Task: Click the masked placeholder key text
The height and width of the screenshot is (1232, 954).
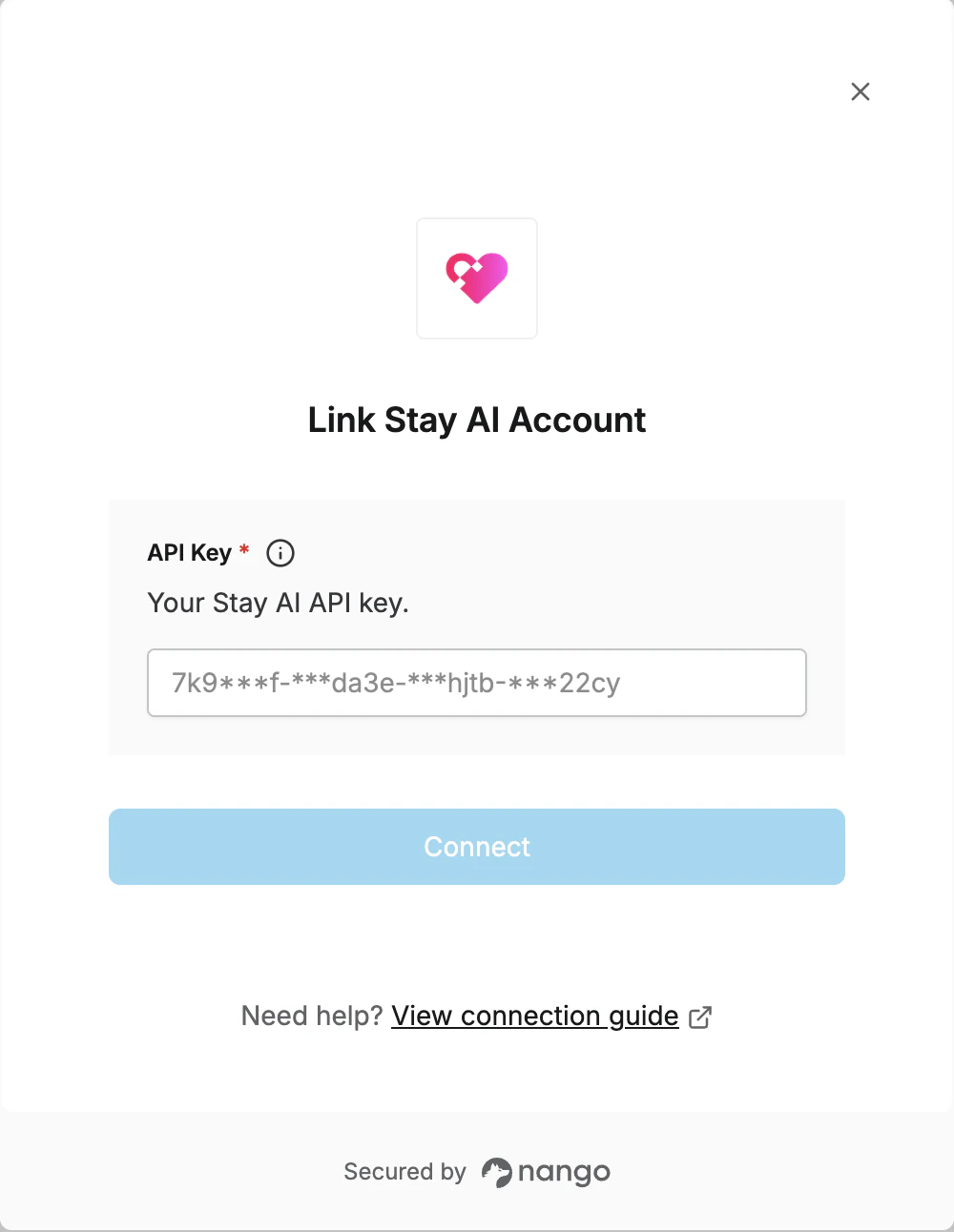Action: [x=396, y=684]
